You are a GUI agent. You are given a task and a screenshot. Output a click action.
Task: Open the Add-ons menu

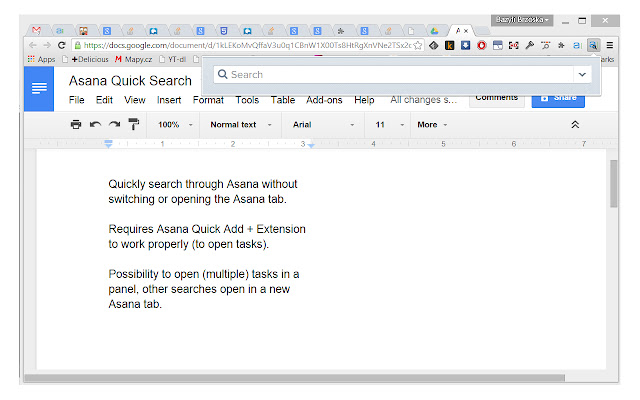pos(324,100)
